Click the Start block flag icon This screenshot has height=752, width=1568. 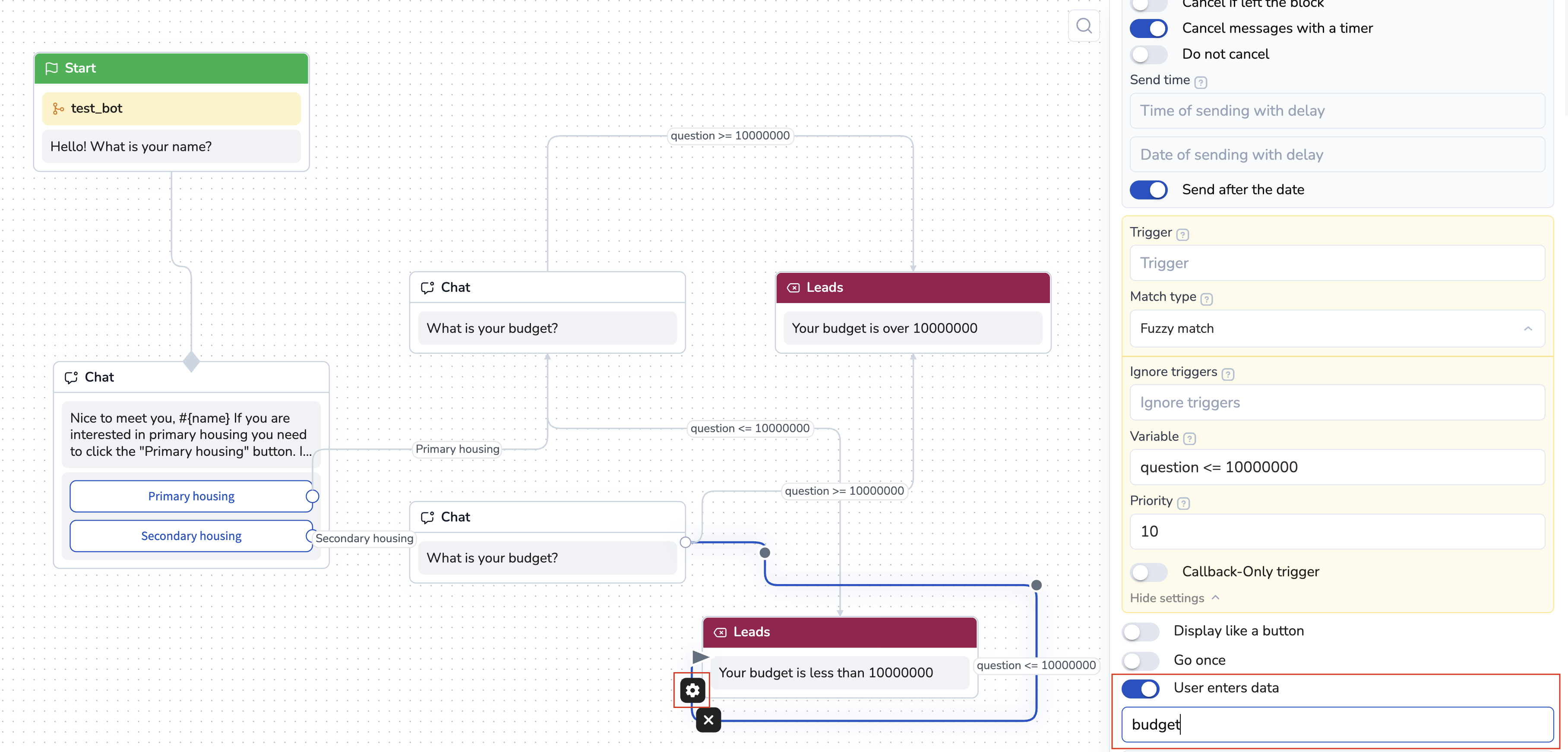pyautogui.click(x=52, y=68)
